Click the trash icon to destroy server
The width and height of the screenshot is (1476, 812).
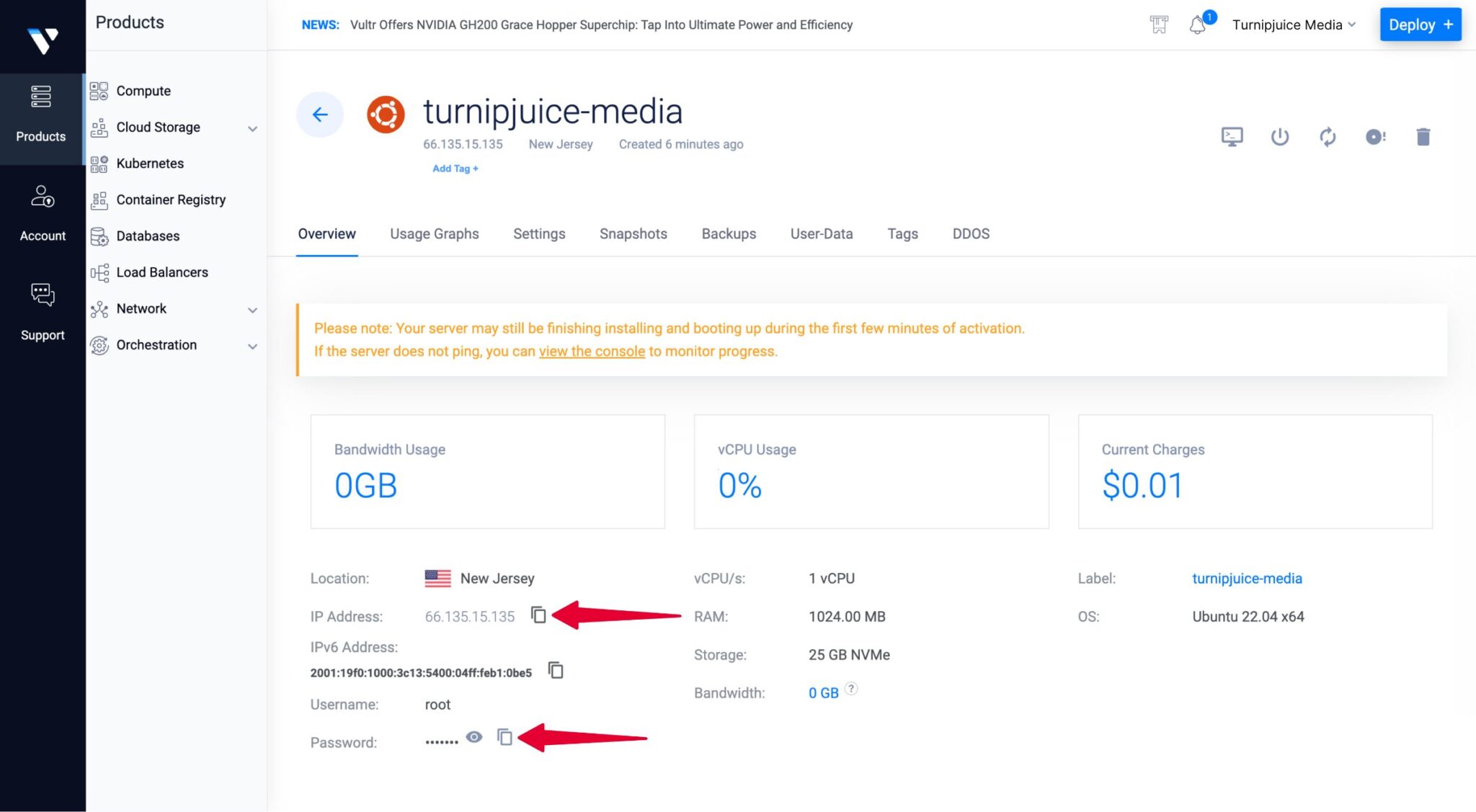1423,136
